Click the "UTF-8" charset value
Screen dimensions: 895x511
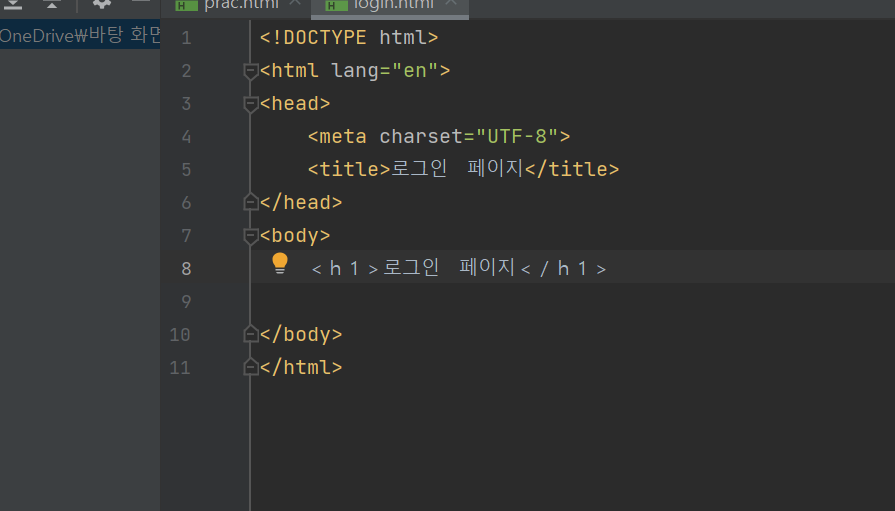tap(517, 136)
